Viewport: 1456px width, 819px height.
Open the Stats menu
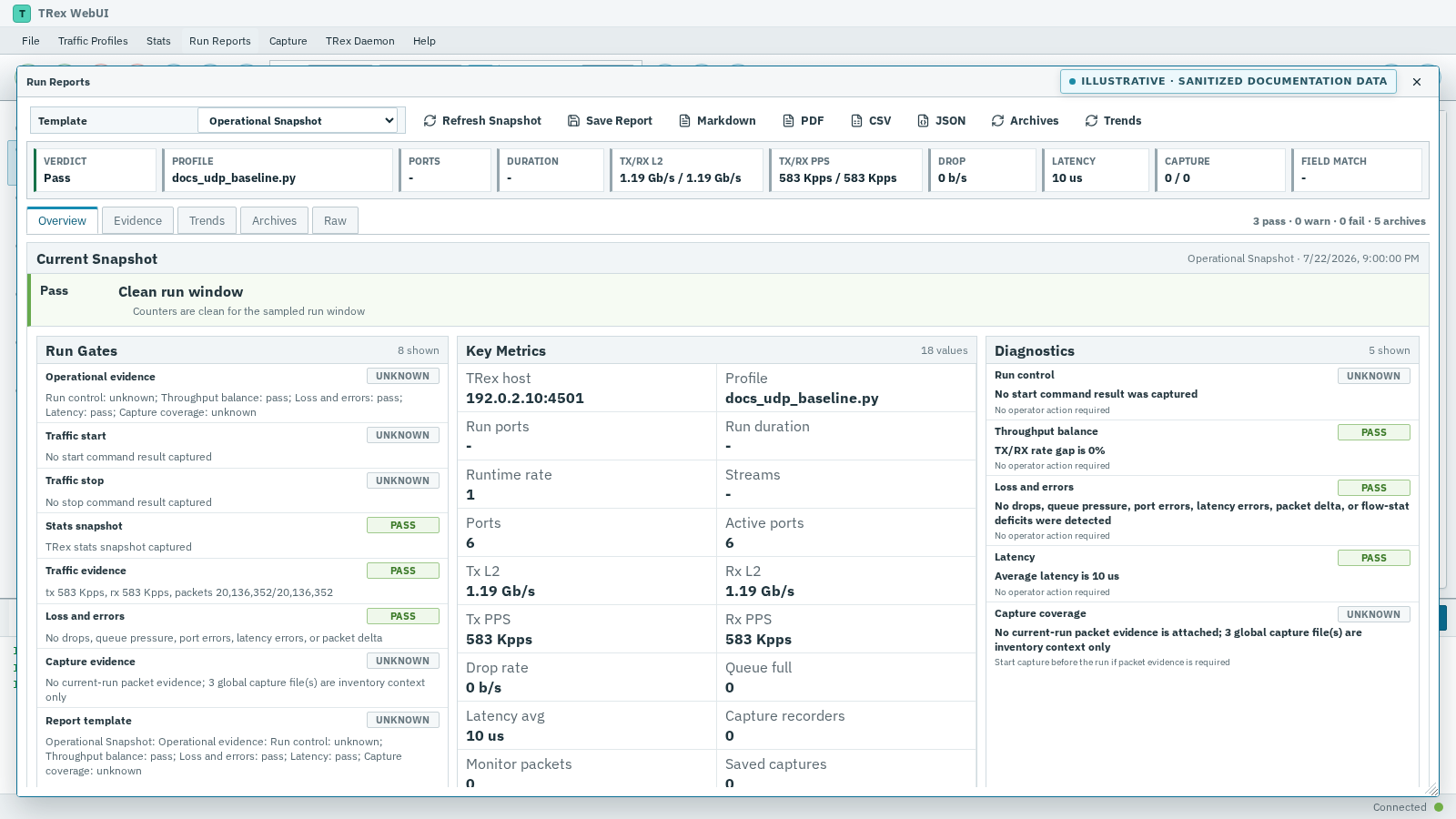[158, 41]
